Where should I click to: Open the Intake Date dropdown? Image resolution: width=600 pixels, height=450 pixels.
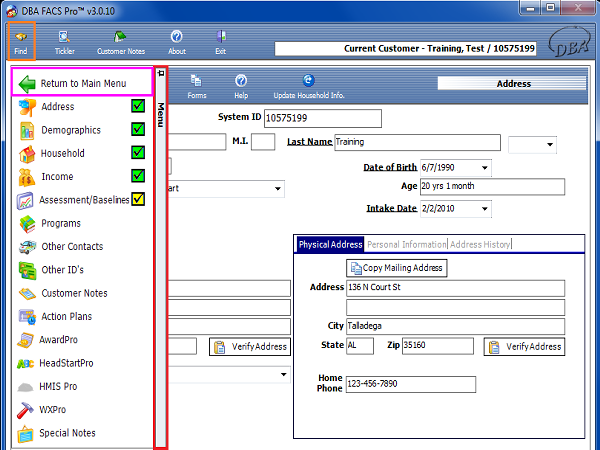click(484, 209)
